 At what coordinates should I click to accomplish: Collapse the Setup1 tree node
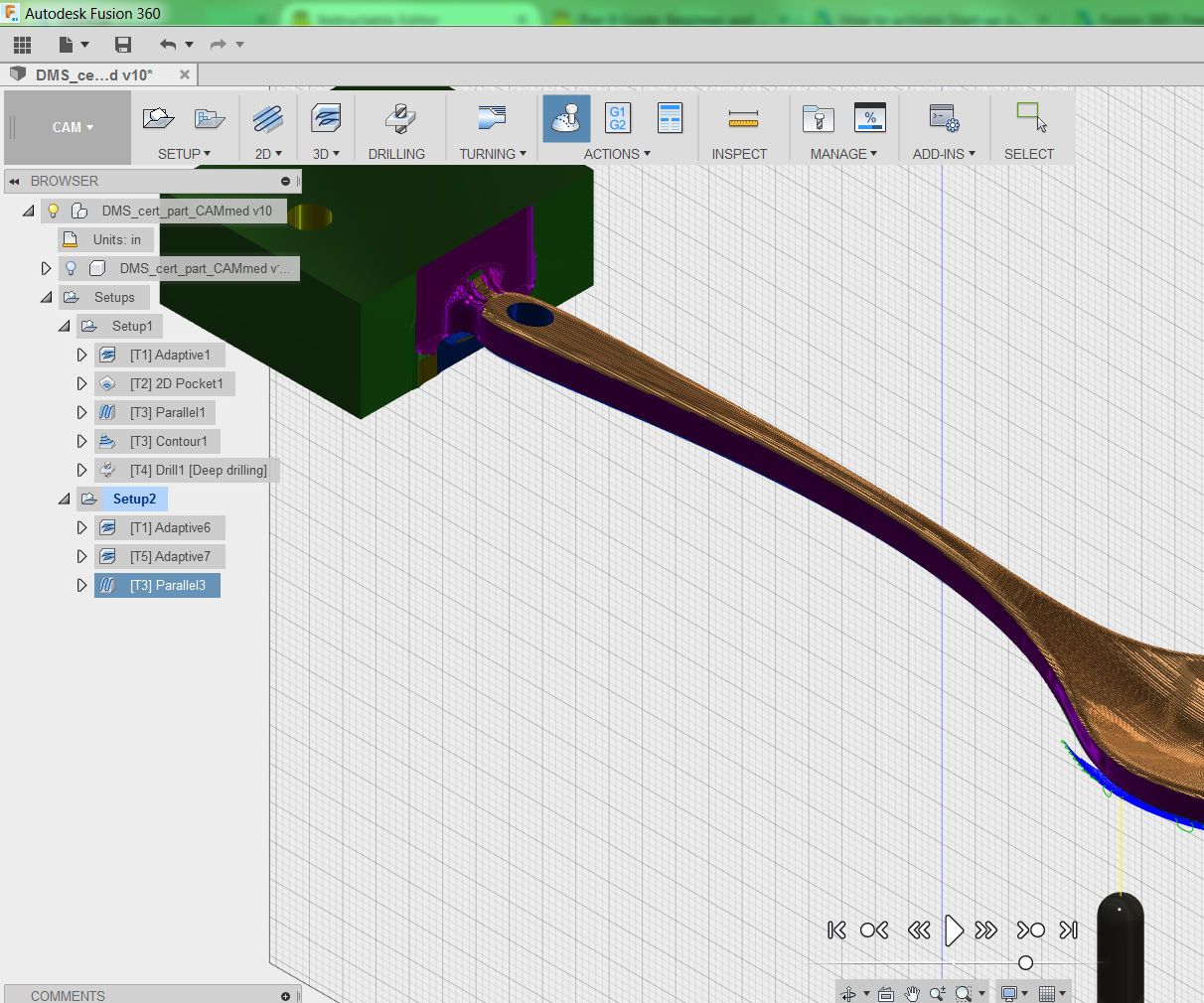click(64, 326)
